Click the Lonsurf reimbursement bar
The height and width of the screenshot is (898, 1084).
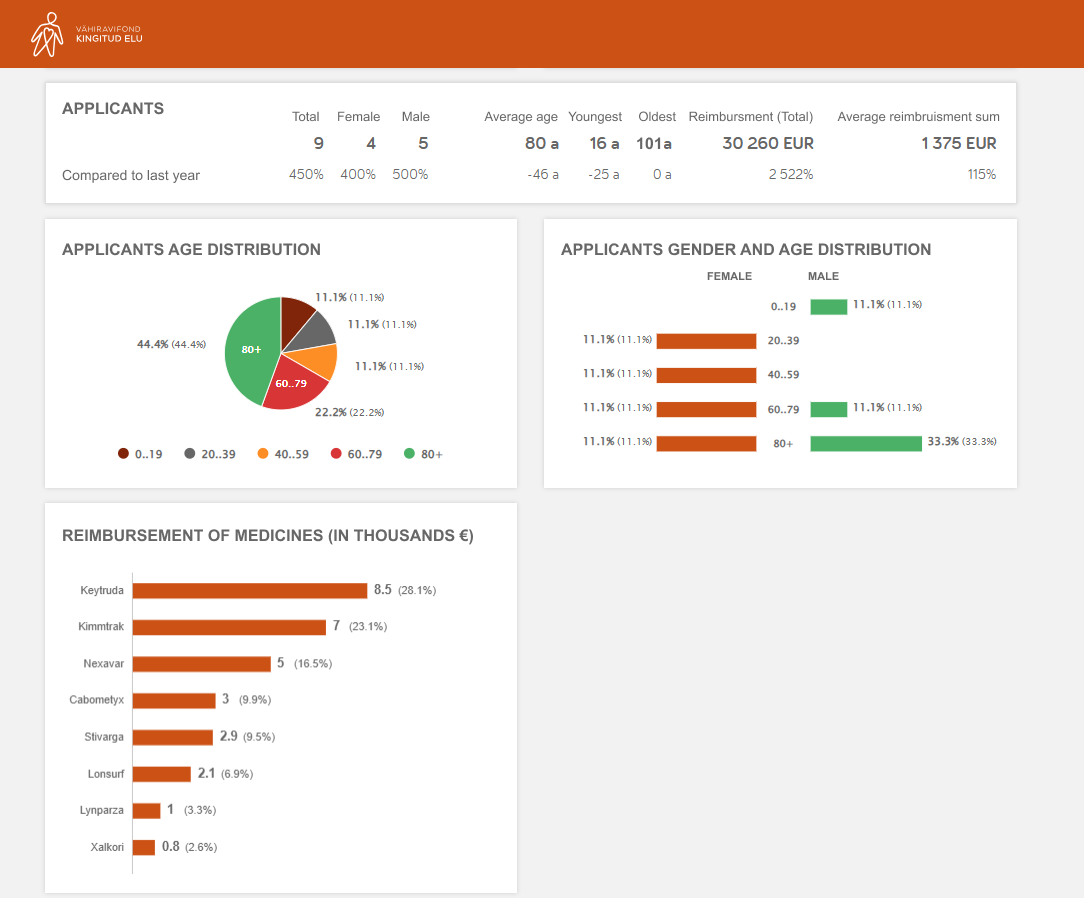pyautogui.click(x=162, y=774)
